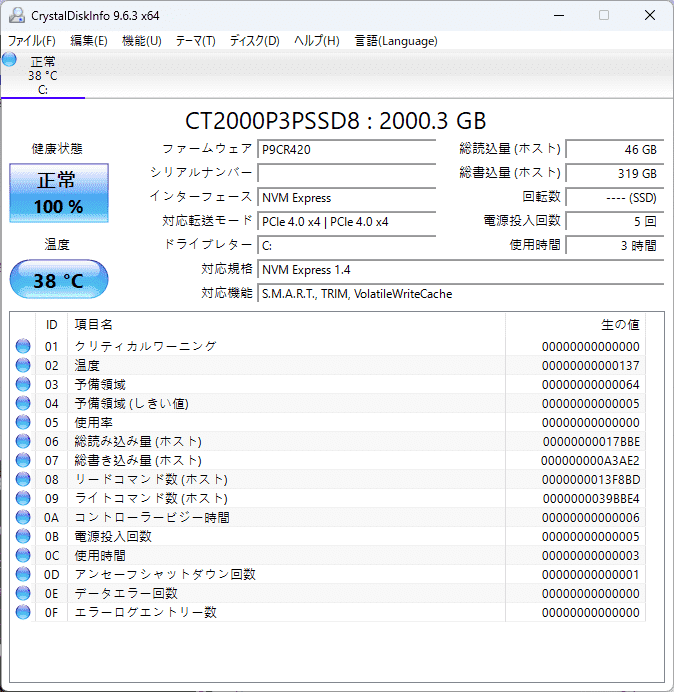Image resolution: width=674 pixels, height=692 pixels.
Task: Select the エラーログエントリー数 attribute name
Action: (x=146, y=612)
